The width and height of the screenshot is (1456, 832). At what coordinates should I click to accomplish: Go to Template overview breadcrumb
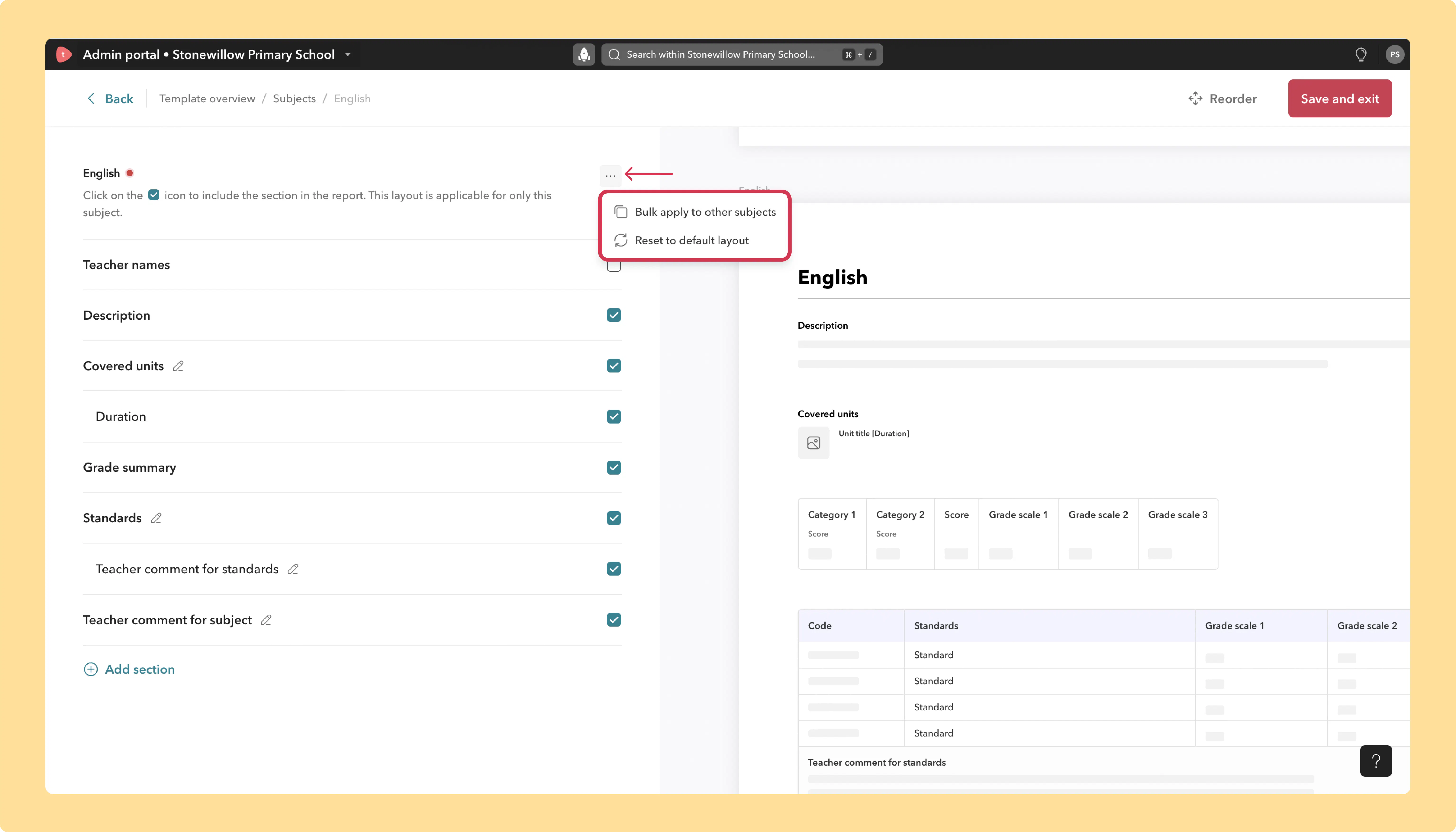pos(207,98)
